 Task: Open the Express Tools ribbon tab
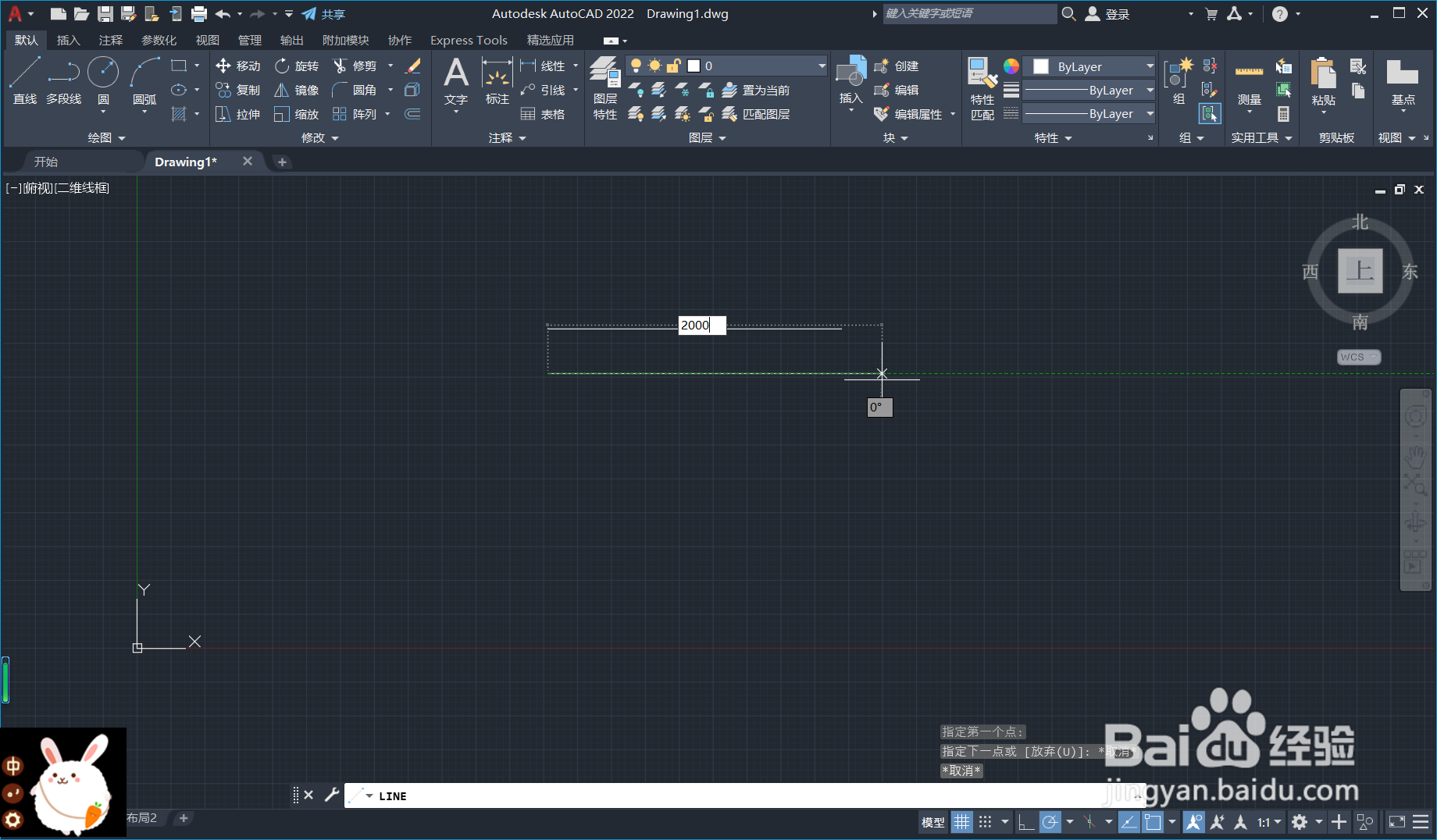(469, 41)
